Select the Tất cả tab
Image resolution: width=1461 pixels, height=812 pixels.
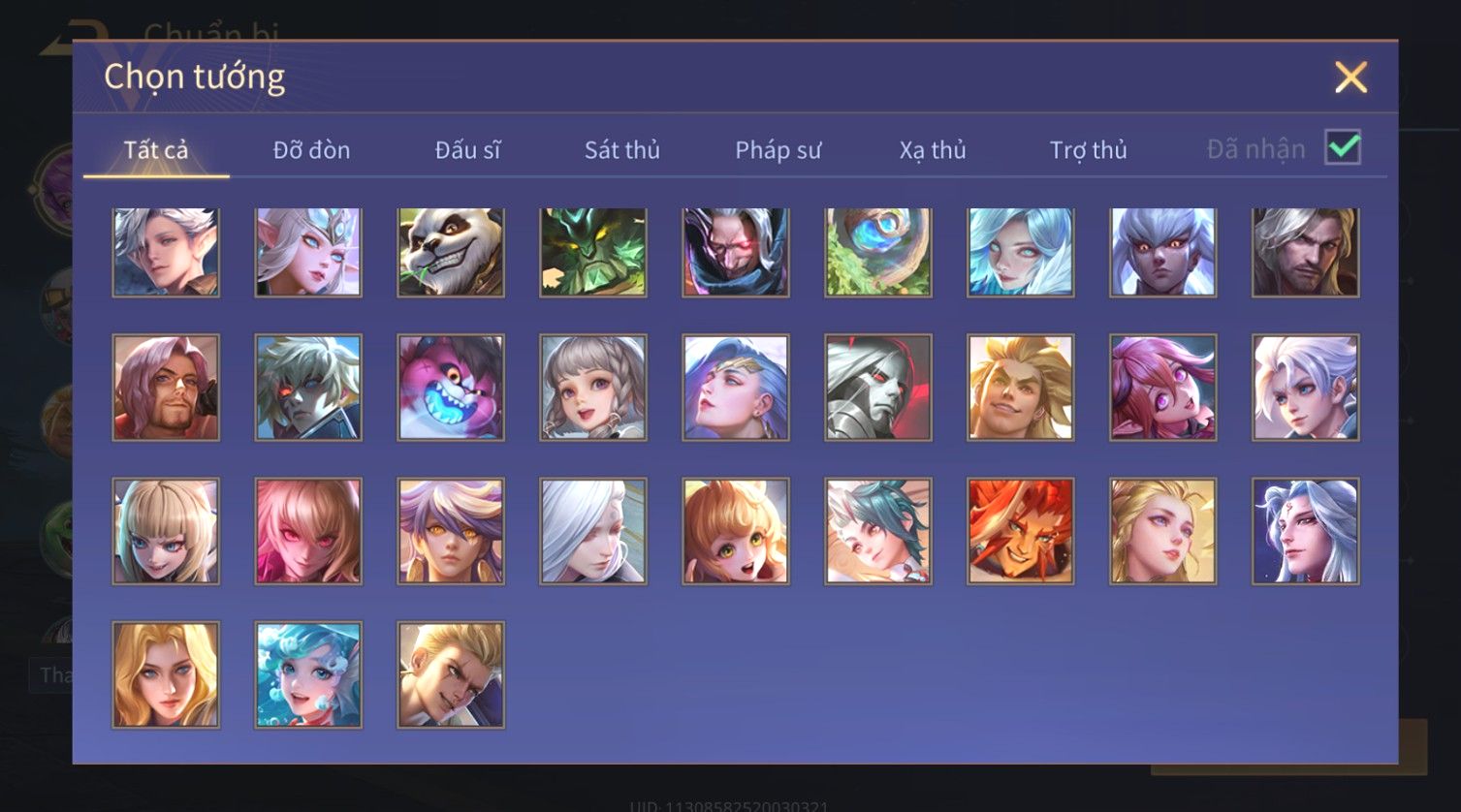[156, 150]
